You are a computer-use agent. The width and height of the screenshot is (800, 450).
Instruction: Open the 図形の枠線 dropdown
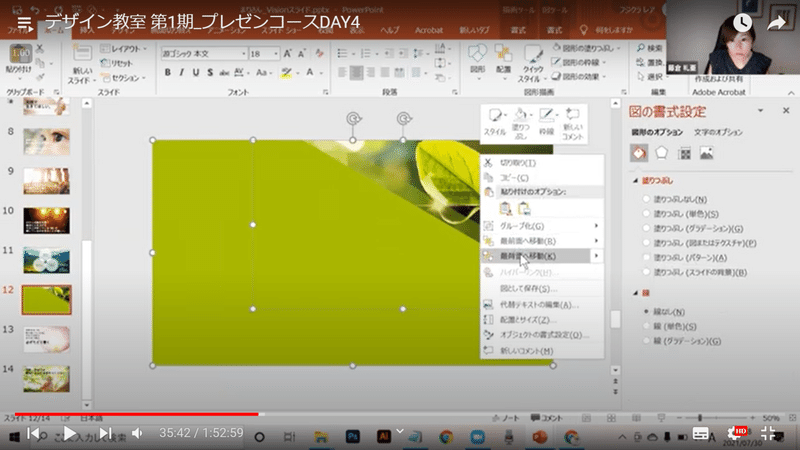pos(579,62)
